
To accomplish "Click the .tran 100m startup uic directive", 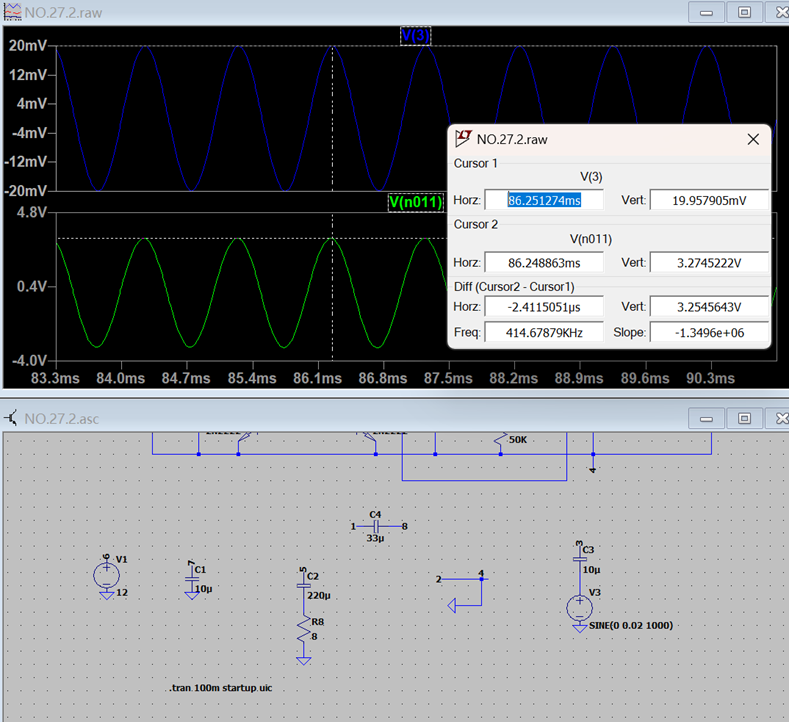I will click(222, 690).
